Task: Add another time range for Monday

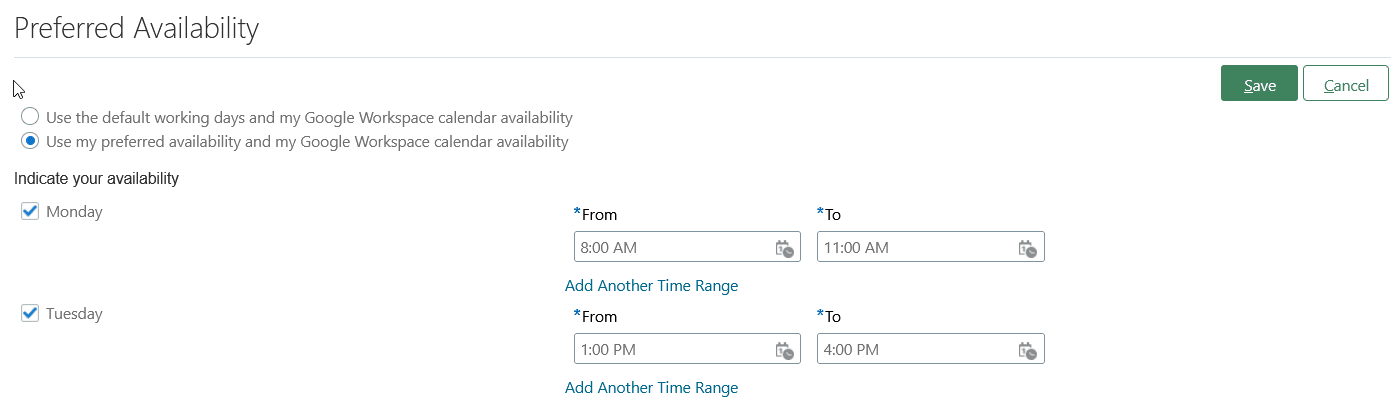Action: (x=651, y=286)
